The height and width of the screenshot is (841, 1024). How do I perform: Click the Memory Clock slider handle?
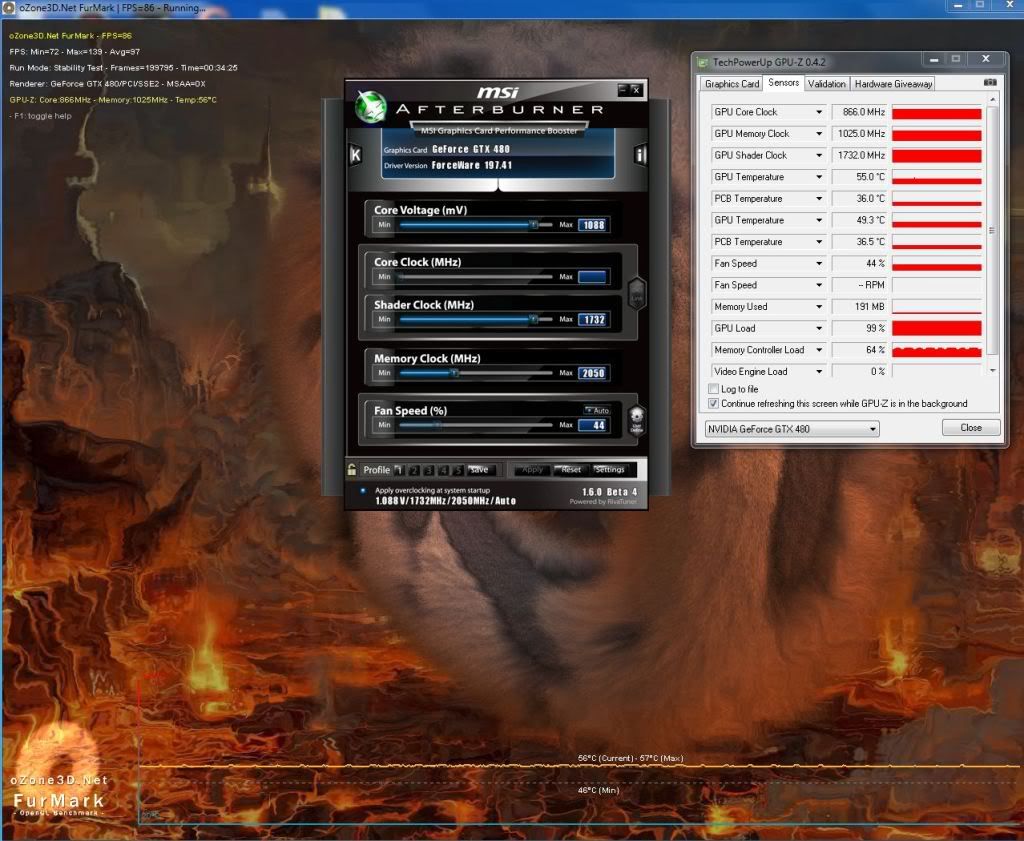(x=455, y=373)
